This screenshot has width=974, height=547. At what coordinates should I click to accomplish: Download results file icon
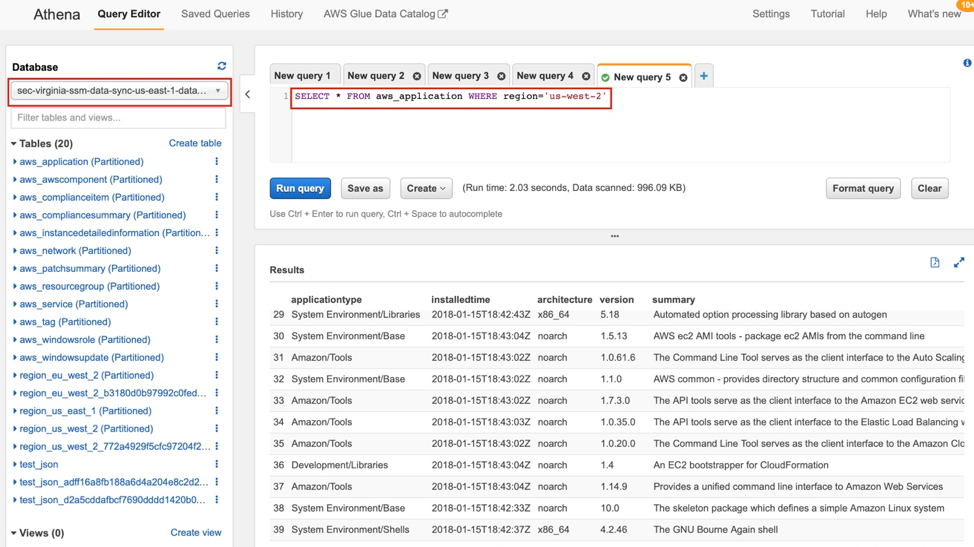click(x=935, y=263)
